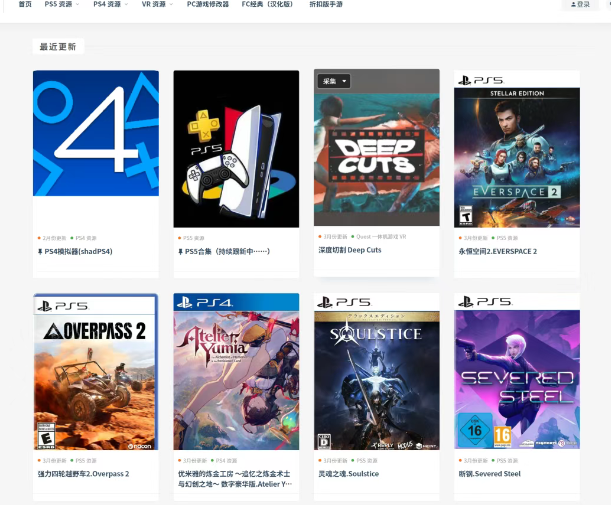Screen dimensions: 611x505
Task: Open the Overpass 2 cover image
Action: click(96, 371)
